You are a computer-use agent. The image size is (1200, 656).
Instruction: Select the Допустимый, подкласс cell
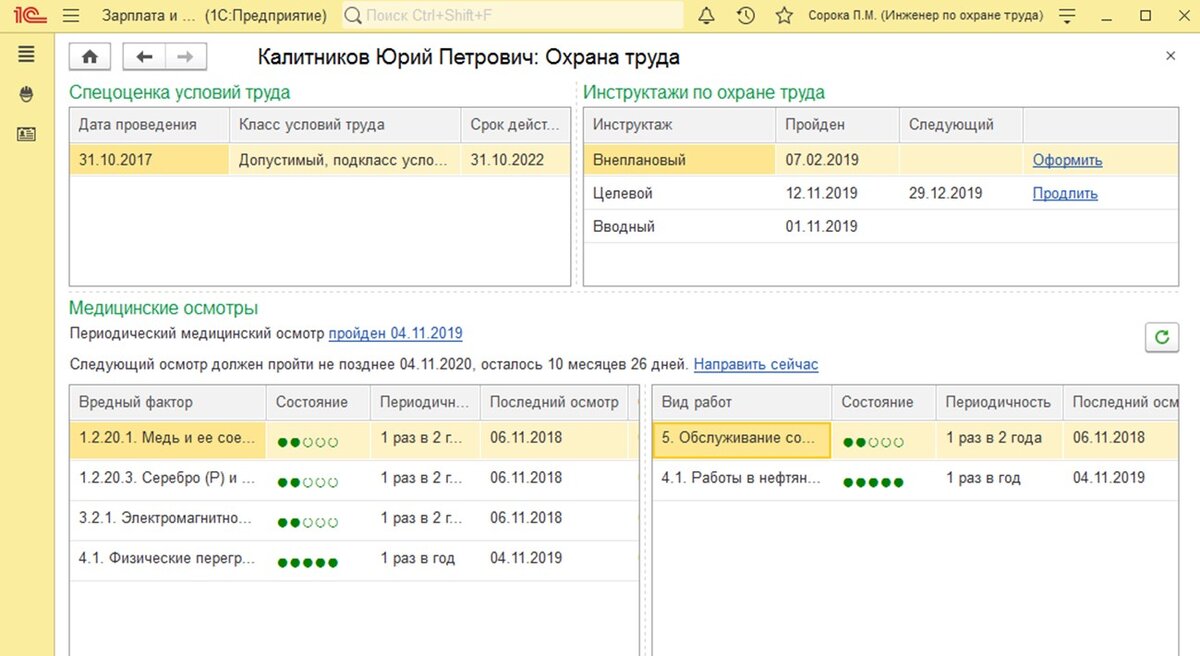pyautogui.click(x=345, y=159)
